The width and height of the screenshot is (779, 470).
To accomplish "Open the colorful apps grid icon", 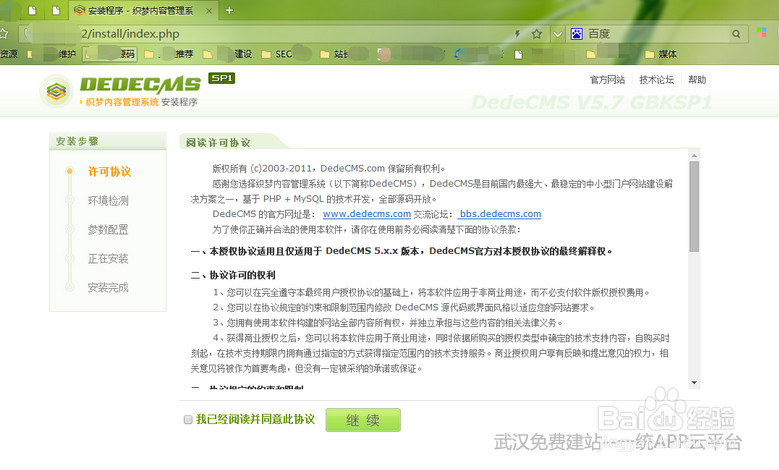I will click(x=762, y=33).
